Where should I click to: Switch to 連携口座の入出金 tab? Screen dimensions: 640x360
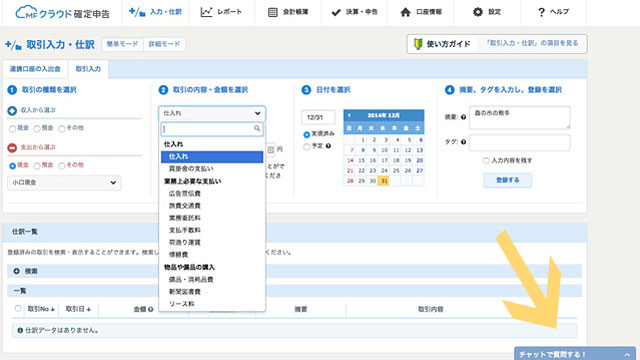pos(35,69)
